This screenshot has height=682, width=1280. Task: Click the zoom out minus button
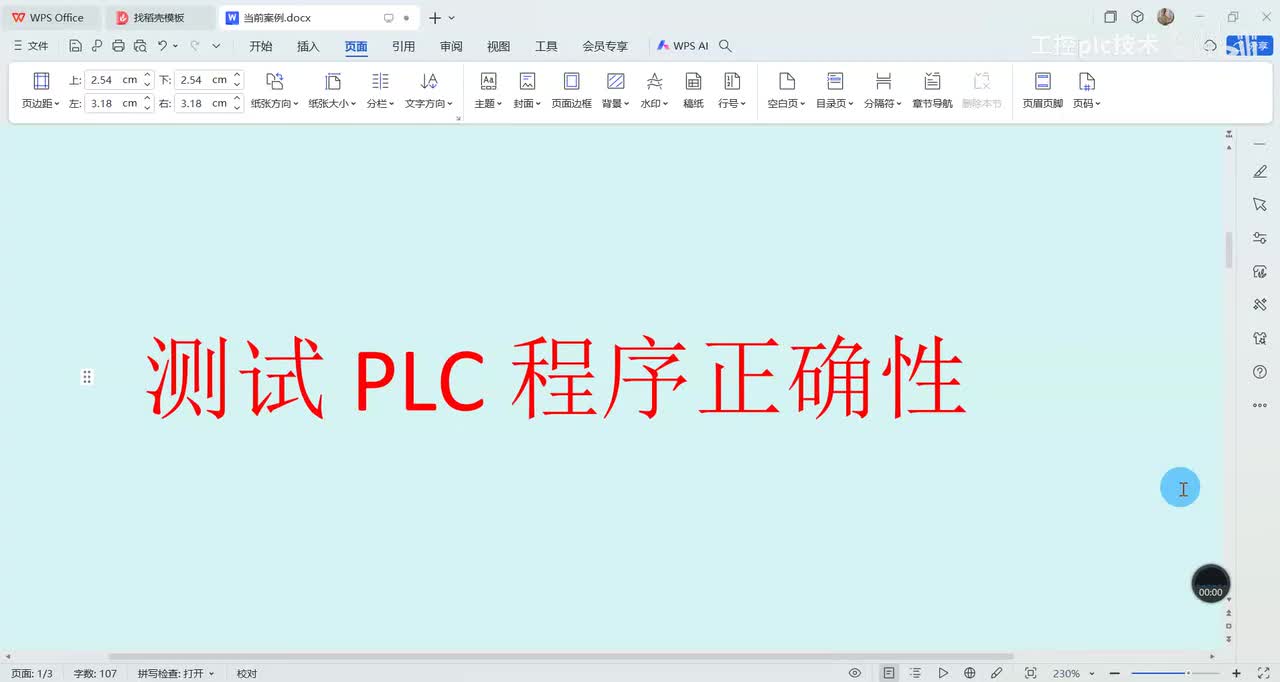click(x=1114, y=673)
